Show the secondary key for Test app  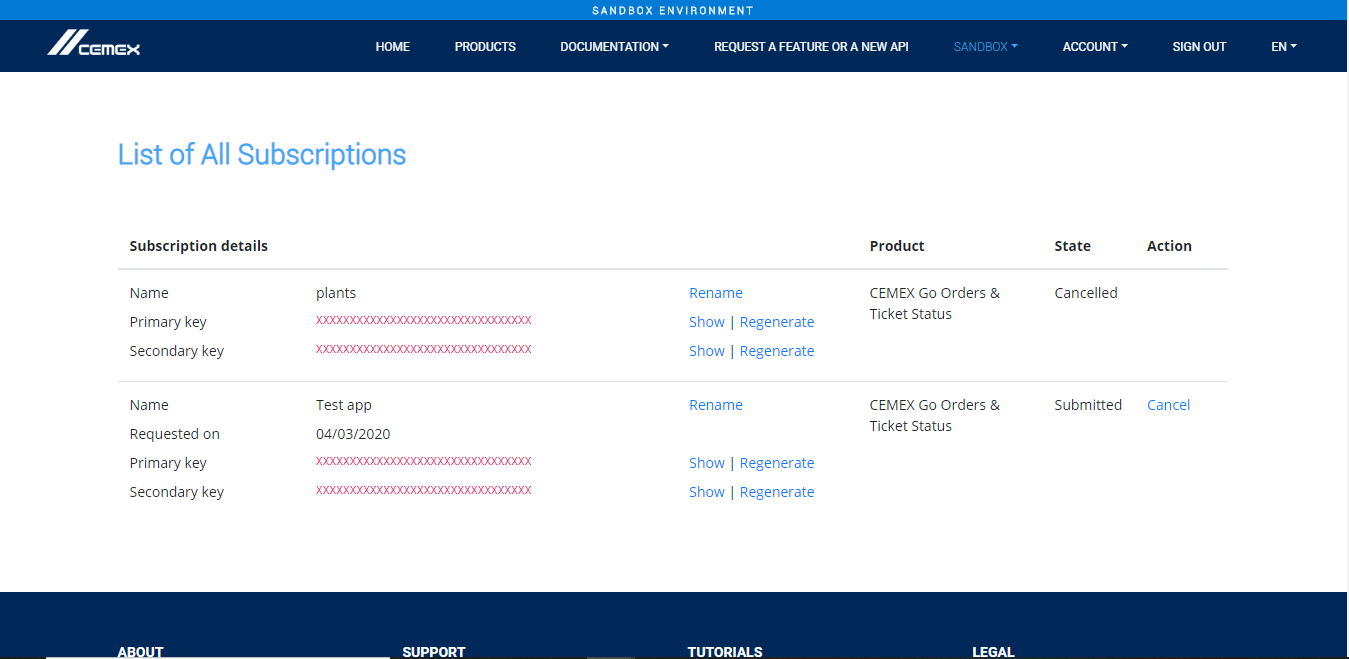point(706,492)
